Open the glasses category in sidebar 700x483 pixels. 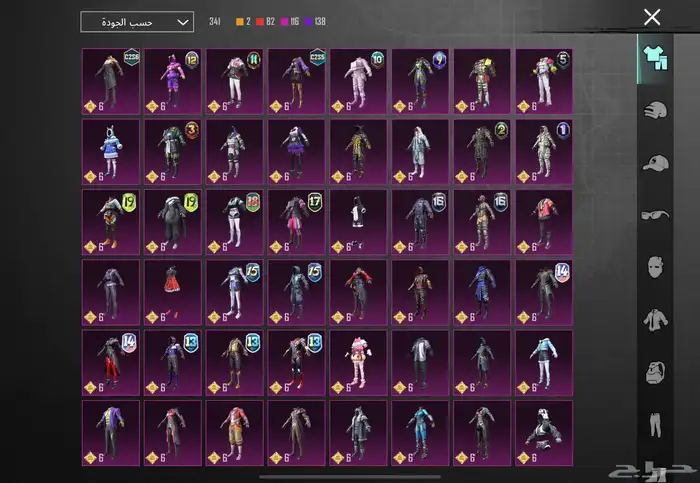[x=657, y=214]
